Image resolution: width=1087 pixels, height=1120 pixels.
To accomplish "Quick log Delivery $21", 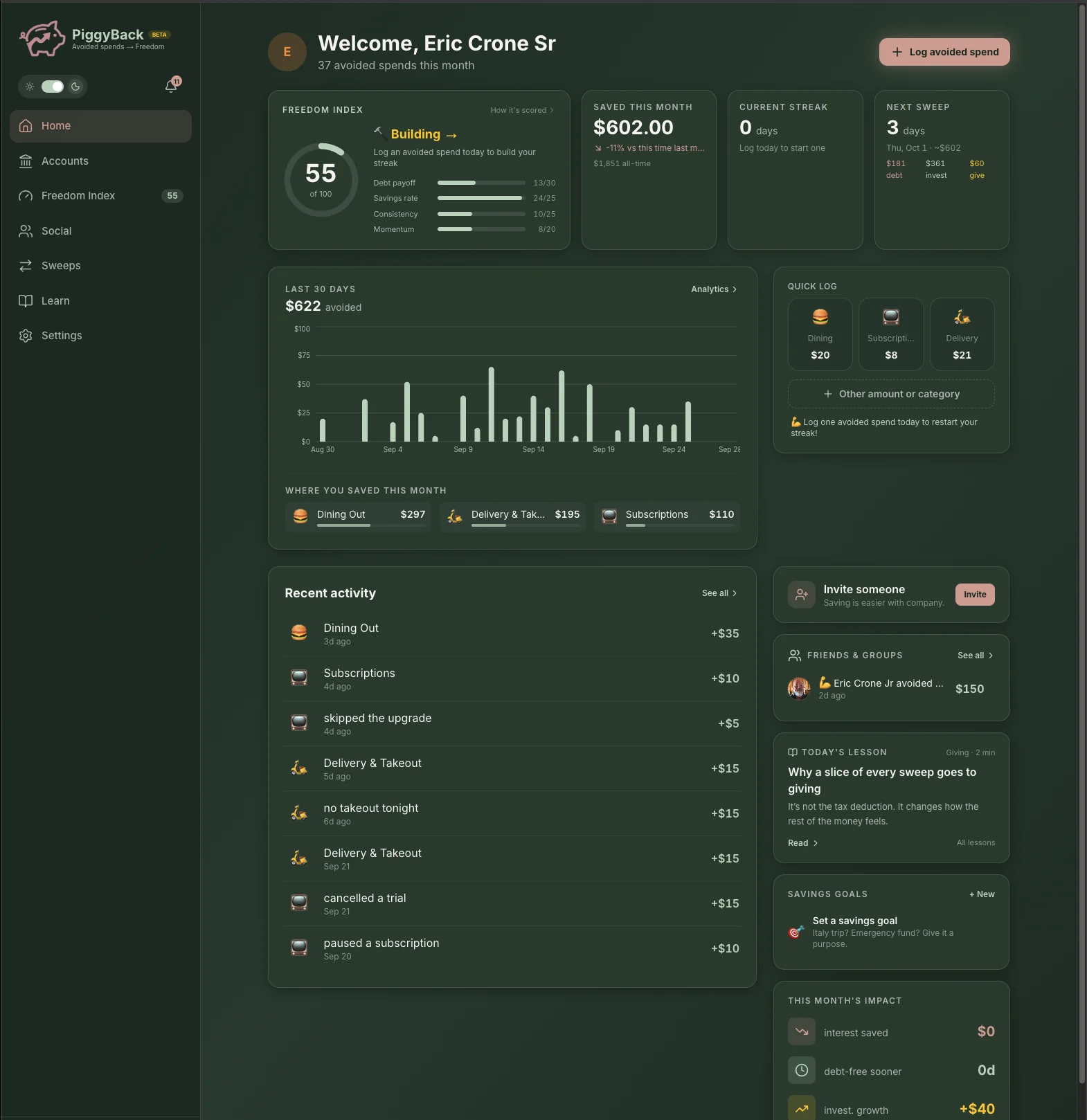I will 962,334.
